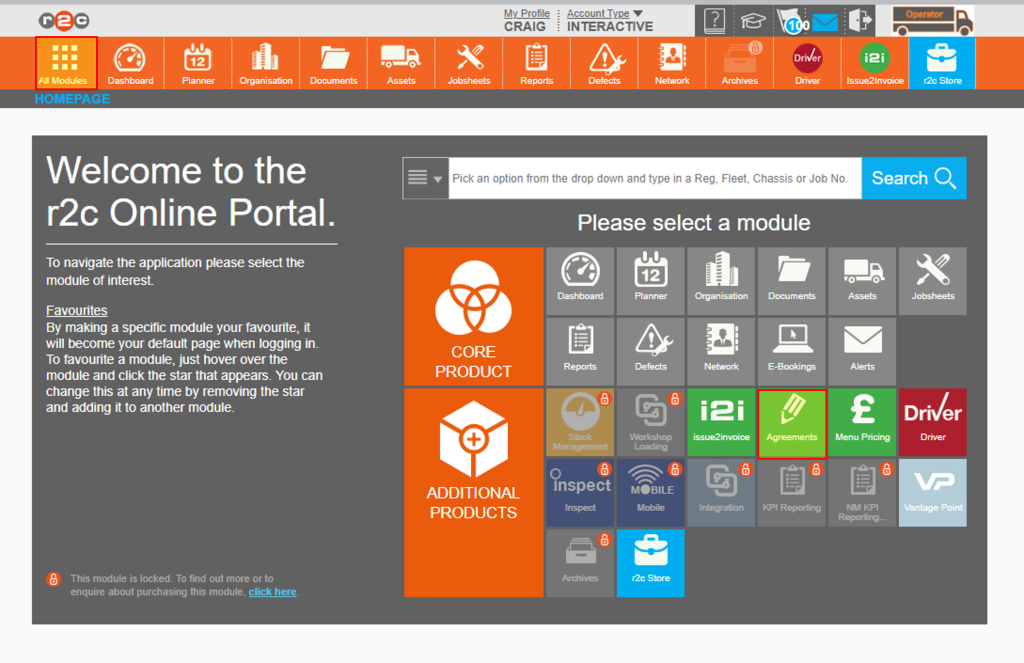1024x663 pixels.
Task: Open the Agreements module tile
Action: pos(792,423)
